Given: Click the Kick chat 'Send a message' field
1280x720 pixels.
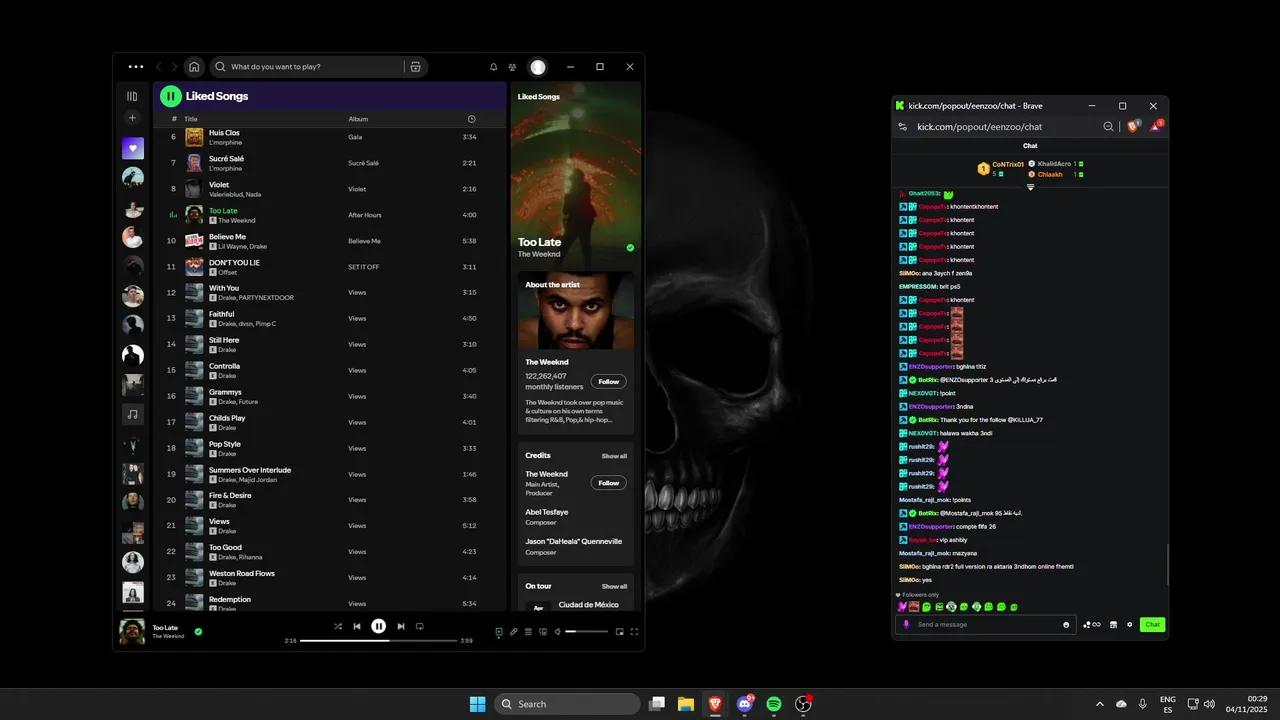Looking at the screenshot, I should coord(987,624).
